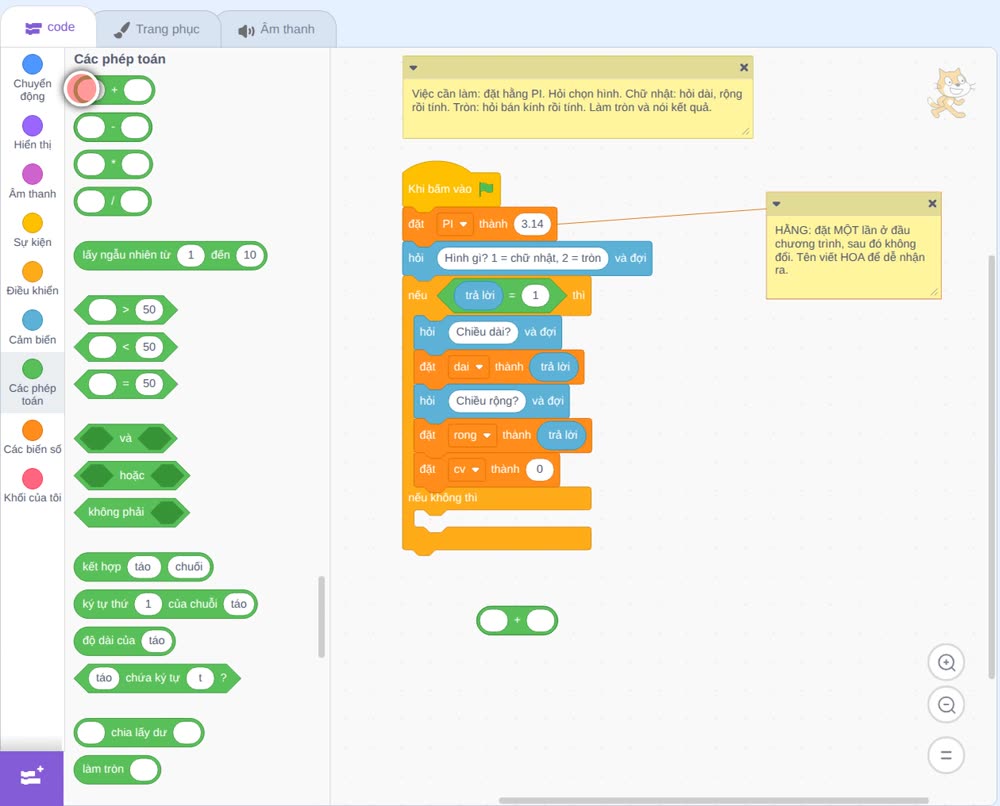
Task: Click the 'độ dài của' palette block
Action: 124,641
